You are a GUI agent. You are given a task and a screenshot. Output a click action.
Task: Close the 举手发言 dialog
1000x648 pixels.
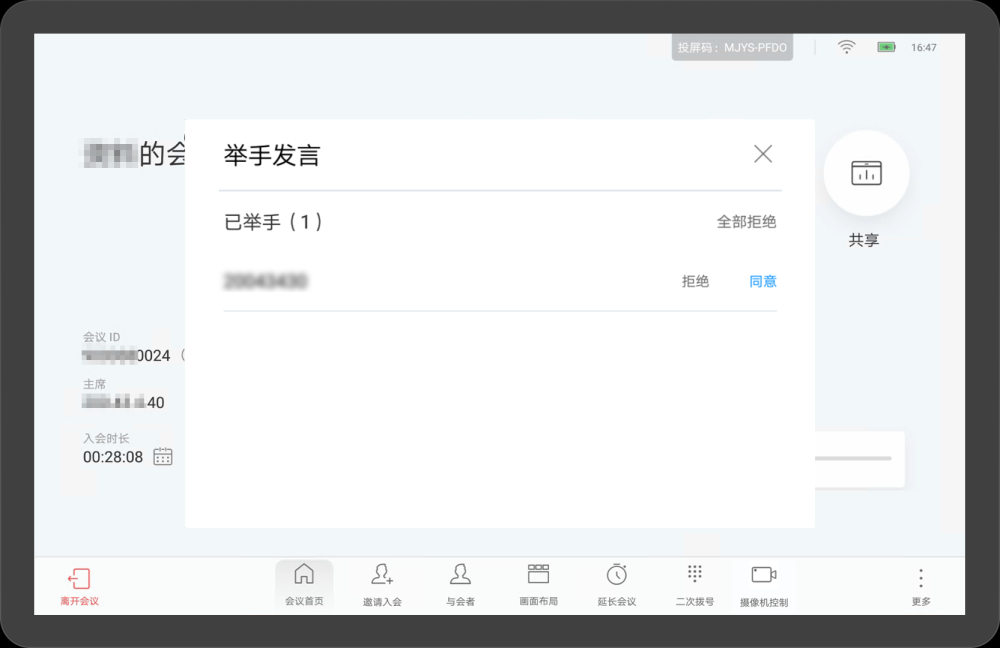click(x=763, y=153)
